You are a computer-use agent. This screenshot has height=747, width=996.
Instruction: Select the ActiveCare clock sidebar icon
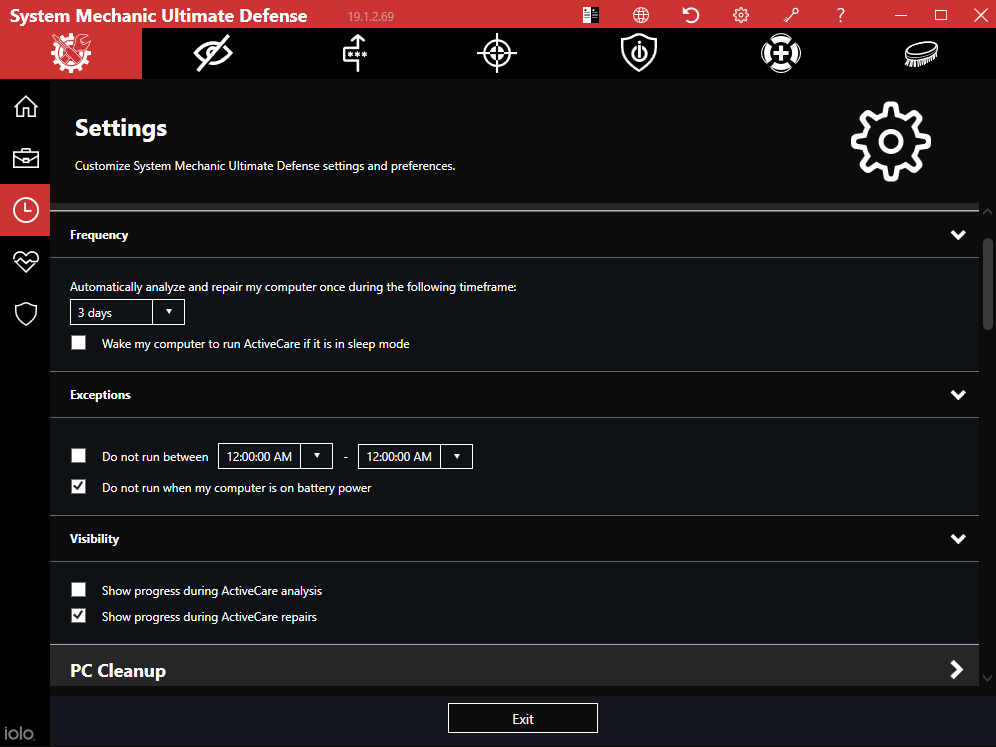click(x=25, y=210)
